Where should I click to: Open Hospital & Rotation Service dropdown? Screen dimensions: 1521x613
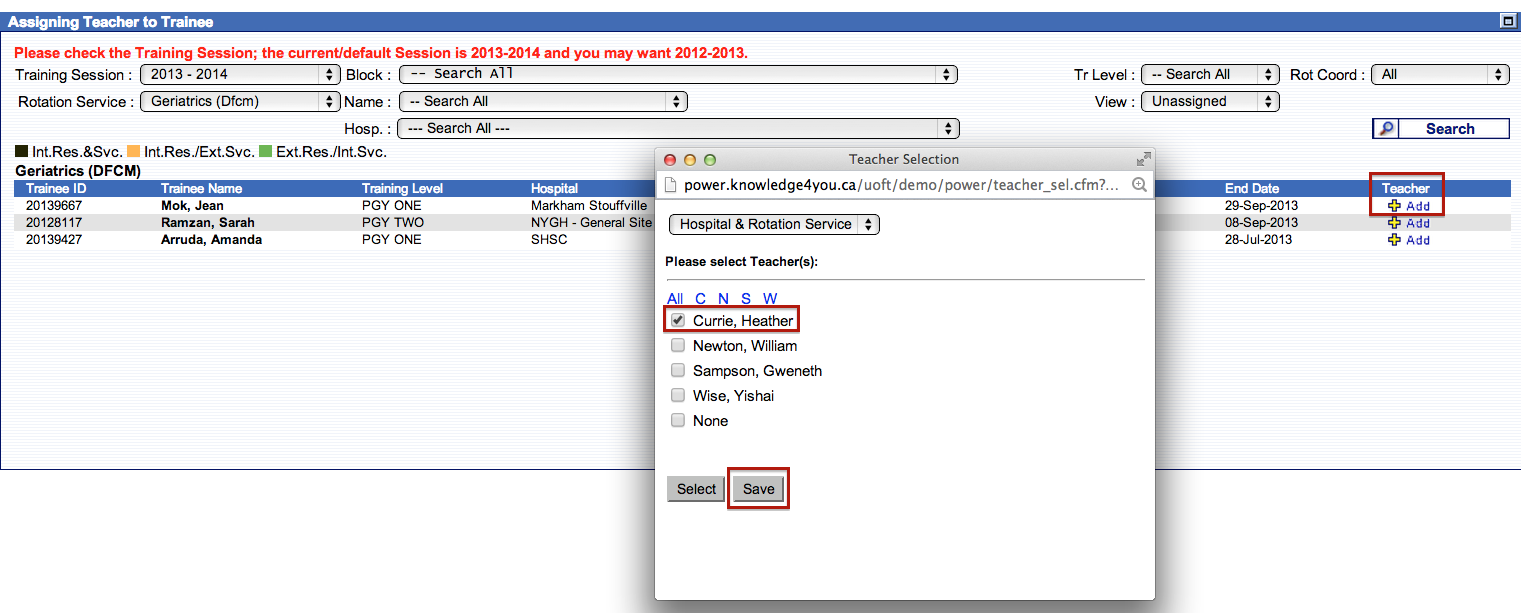tap(773, 225)
